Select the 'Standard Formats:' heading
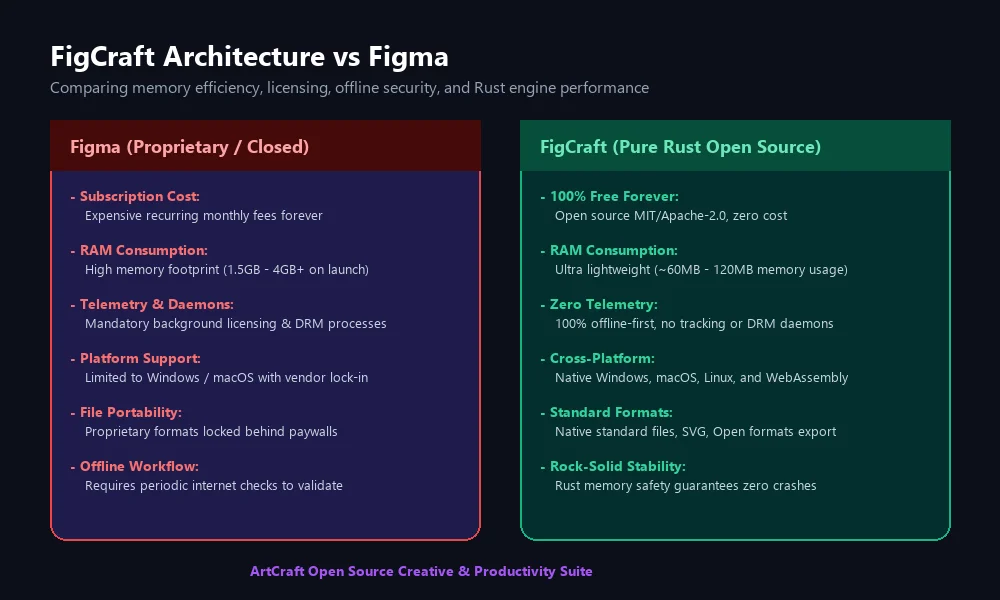This screenshot has width=1000, height=600. tap(611, 413)
